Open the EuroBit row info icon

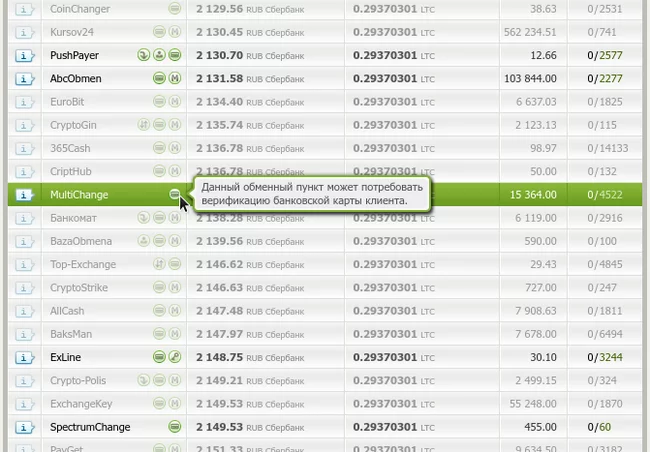[x=24, y=102]
